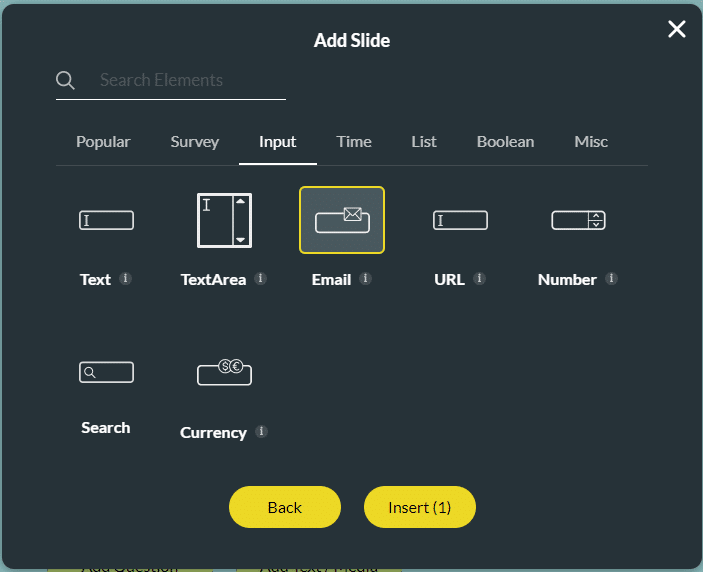
Task: Open info tooltip next to TextArea
Action: point(260,279)
